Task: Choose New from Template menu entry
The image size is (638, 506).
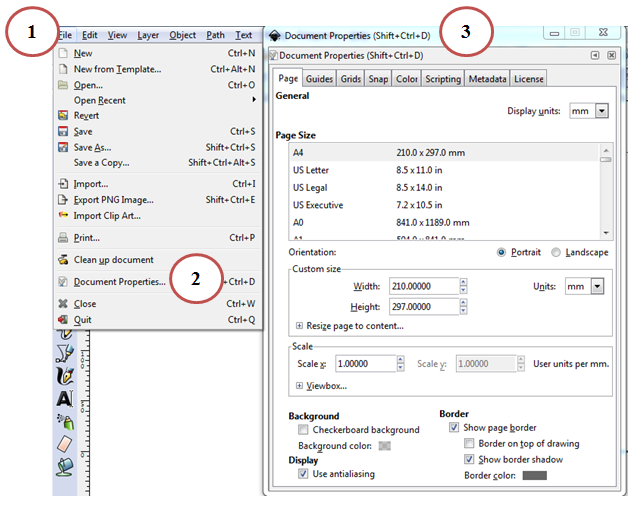Action: (158, 69)
